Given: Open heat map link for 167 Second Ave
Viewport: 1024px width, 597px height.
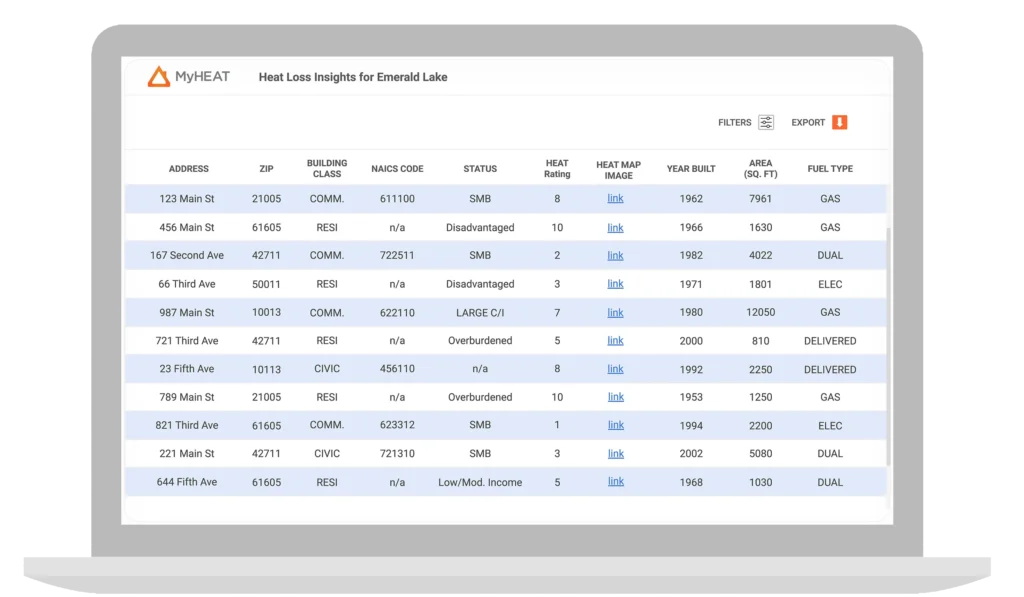Looking at the screenshot, I should 615,256.
